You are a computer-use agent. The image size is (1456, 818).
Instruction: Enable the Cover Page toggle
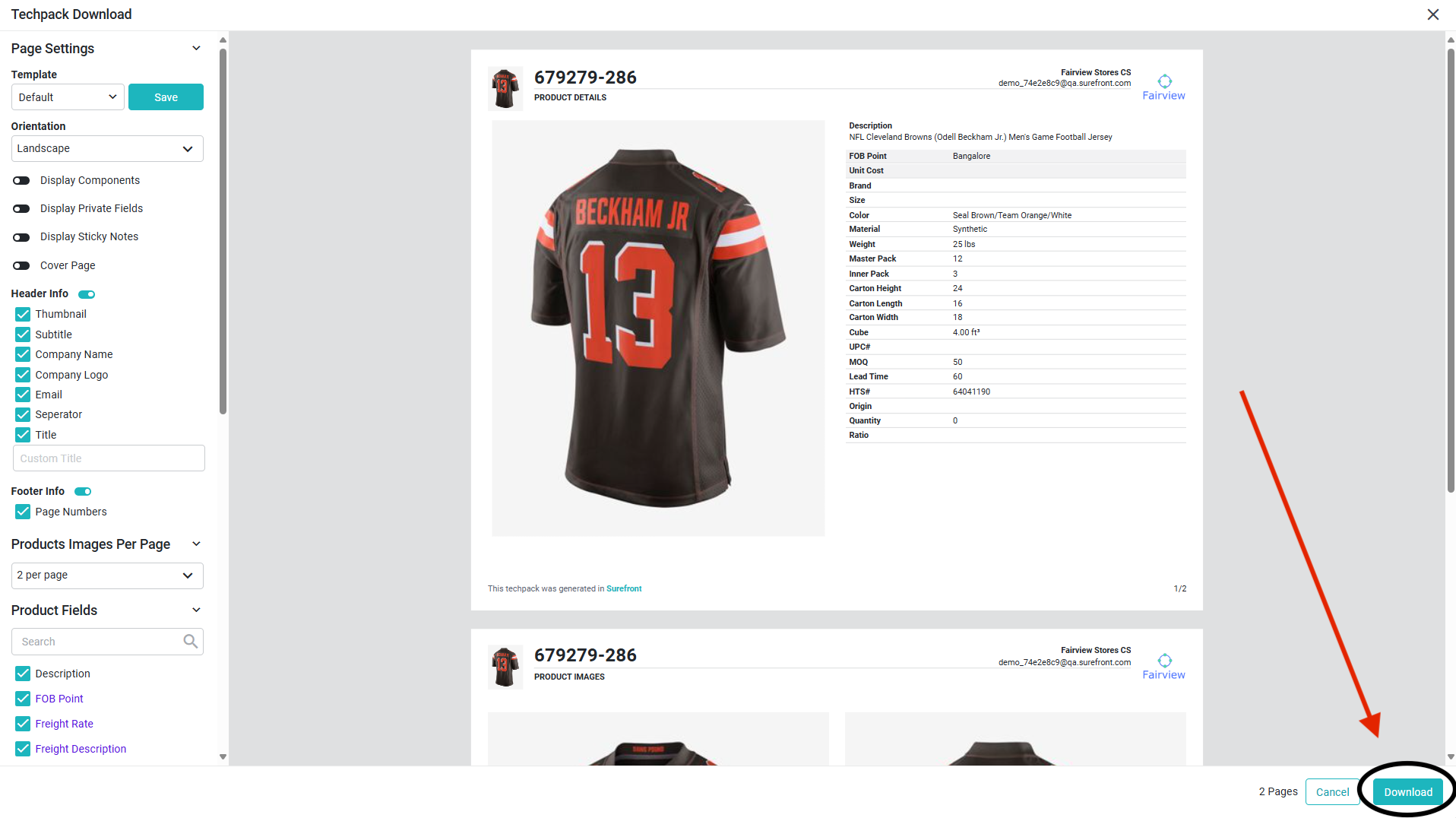point(21,265)
